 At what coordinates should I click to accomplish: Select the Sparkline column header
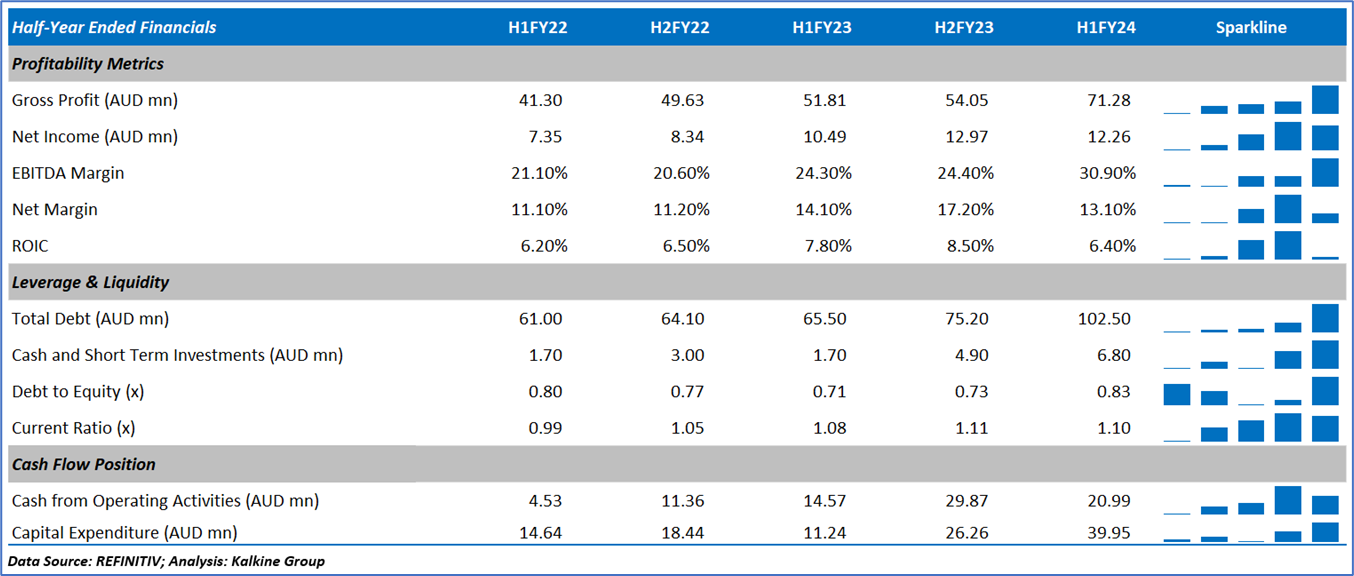click(x=1251, y=28)
